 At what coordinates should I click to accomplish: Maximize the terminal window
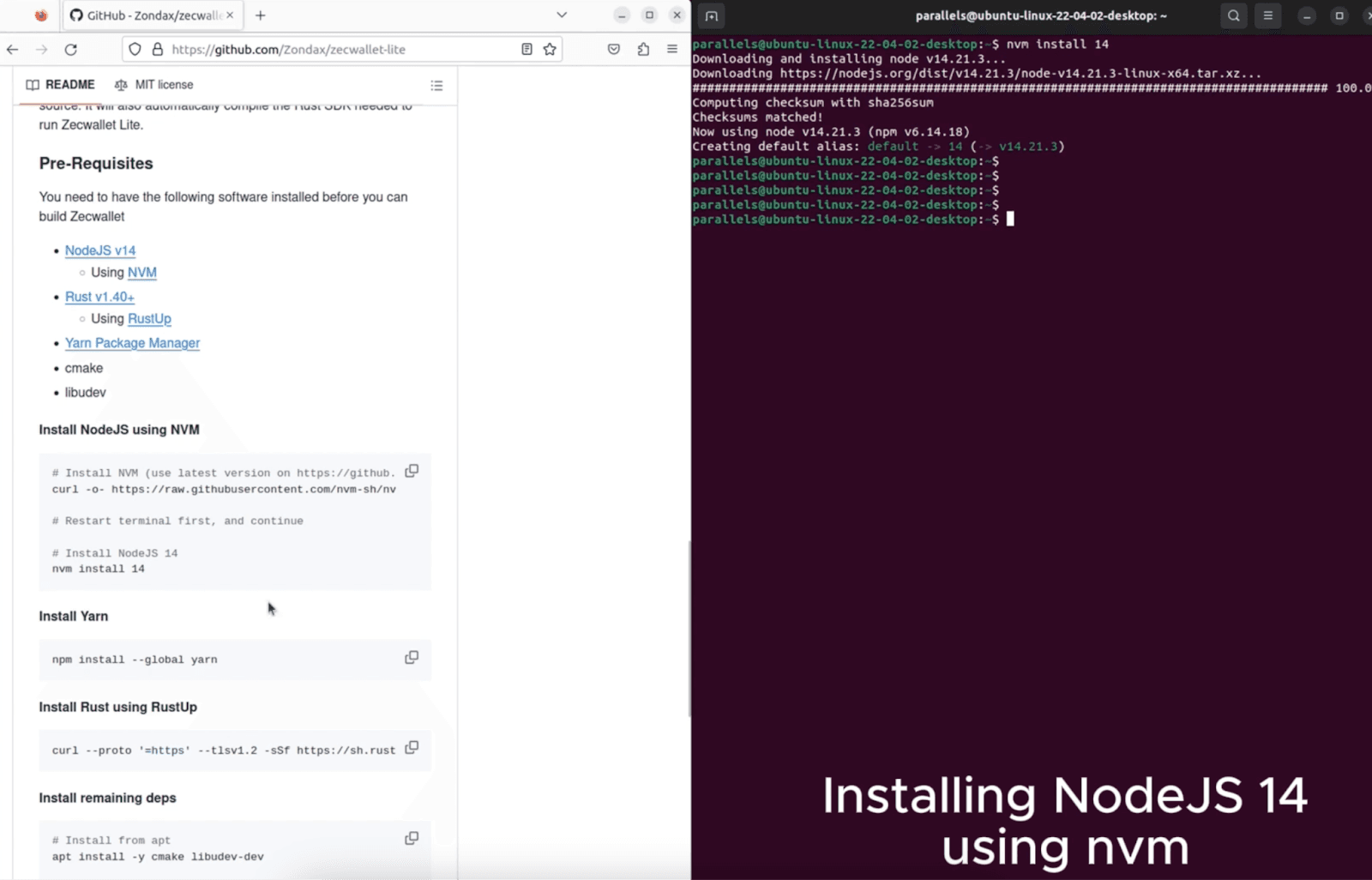tap(1339, 16)
